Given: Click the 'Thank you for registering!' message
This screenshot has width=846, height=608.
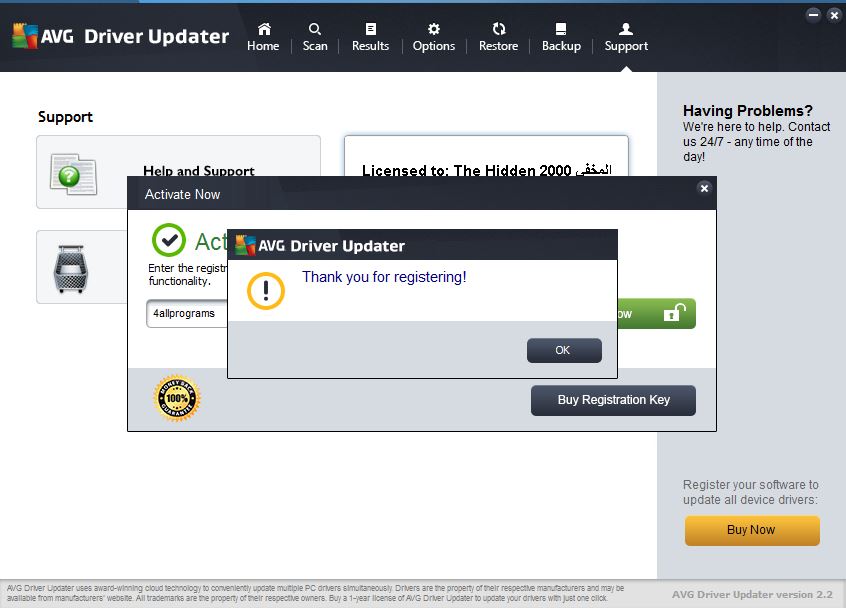Looking at the screenshot, I should click(384, 277).
